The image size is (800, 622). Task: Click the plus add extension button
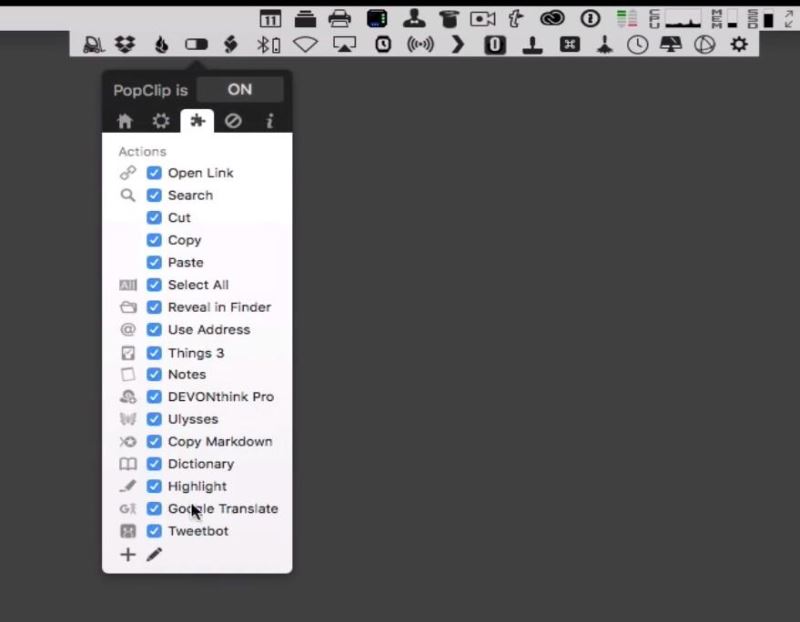point(128,555)
